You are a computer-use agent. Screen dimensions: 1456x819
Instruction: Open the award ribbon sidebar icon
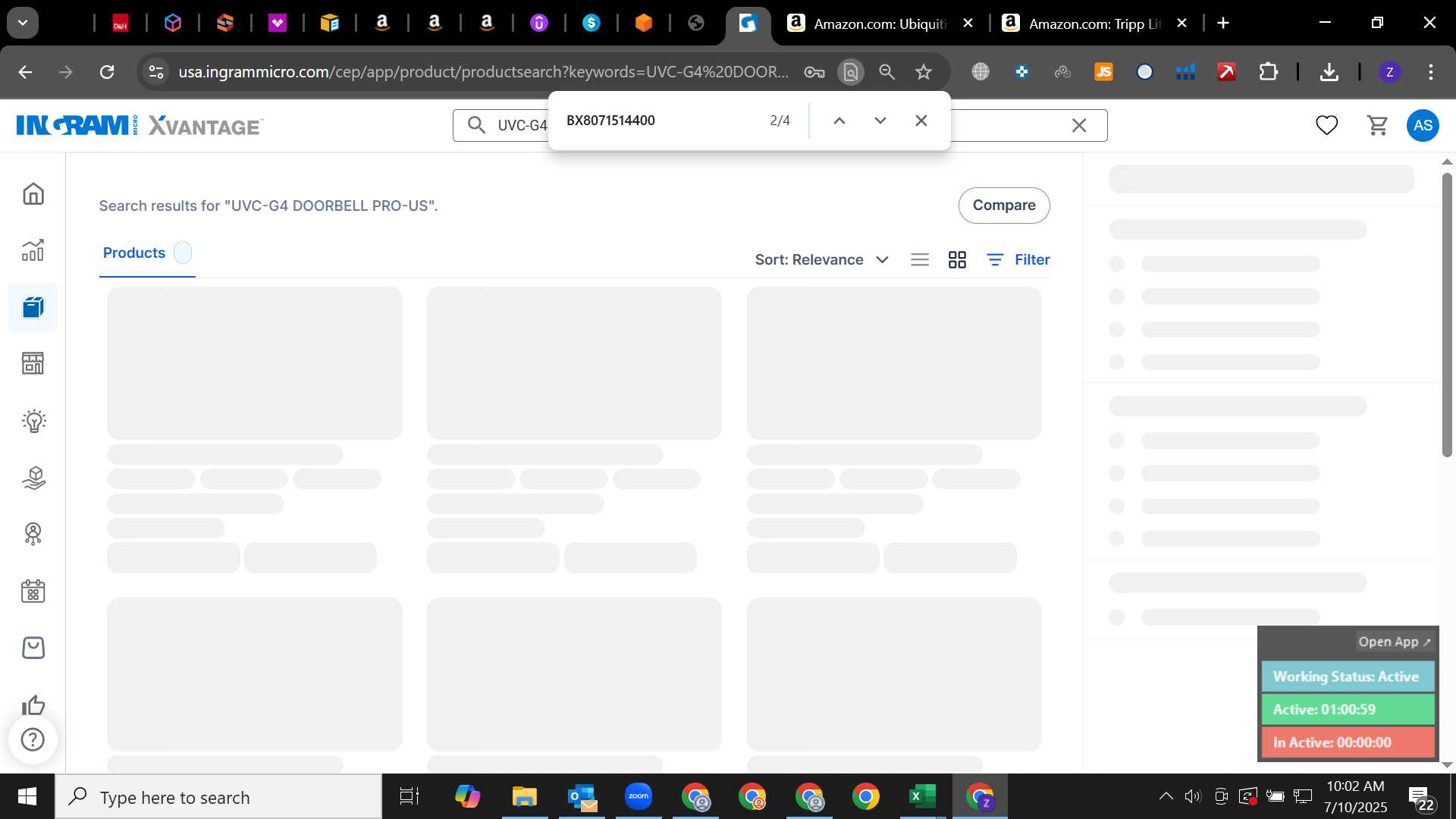(33, 535)
